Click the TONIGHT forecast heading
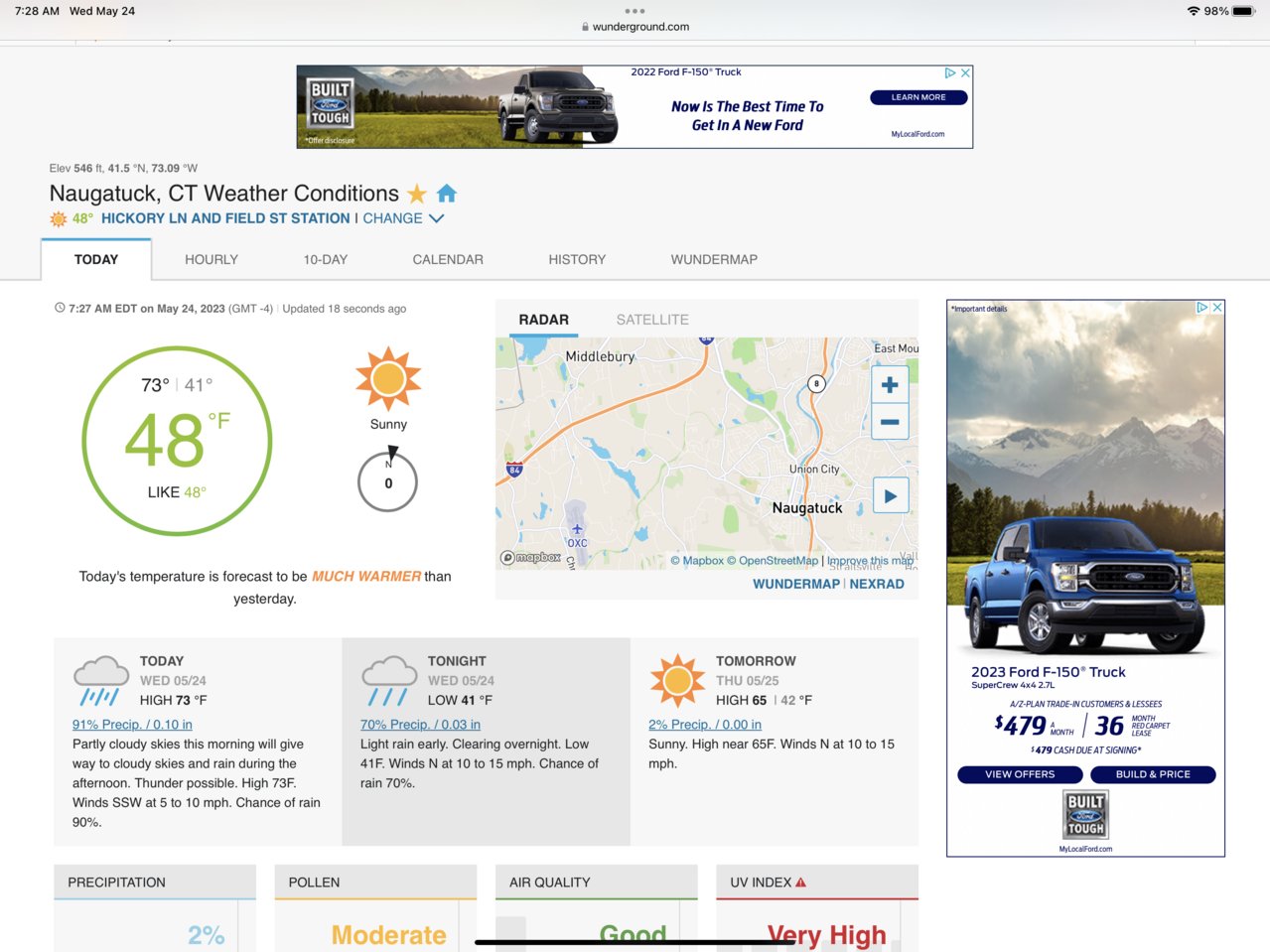The image size is (1270, 952). click(457, 661)
